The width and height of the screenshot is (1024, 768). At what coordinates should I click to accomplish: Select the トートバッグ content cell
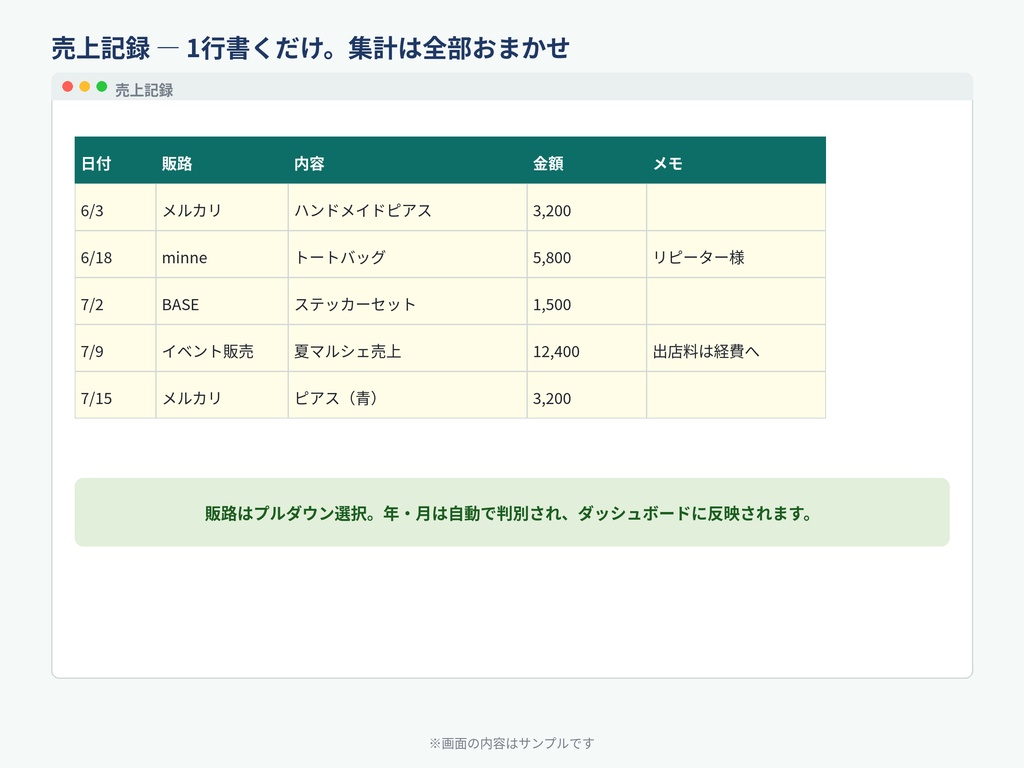(408, 255)
